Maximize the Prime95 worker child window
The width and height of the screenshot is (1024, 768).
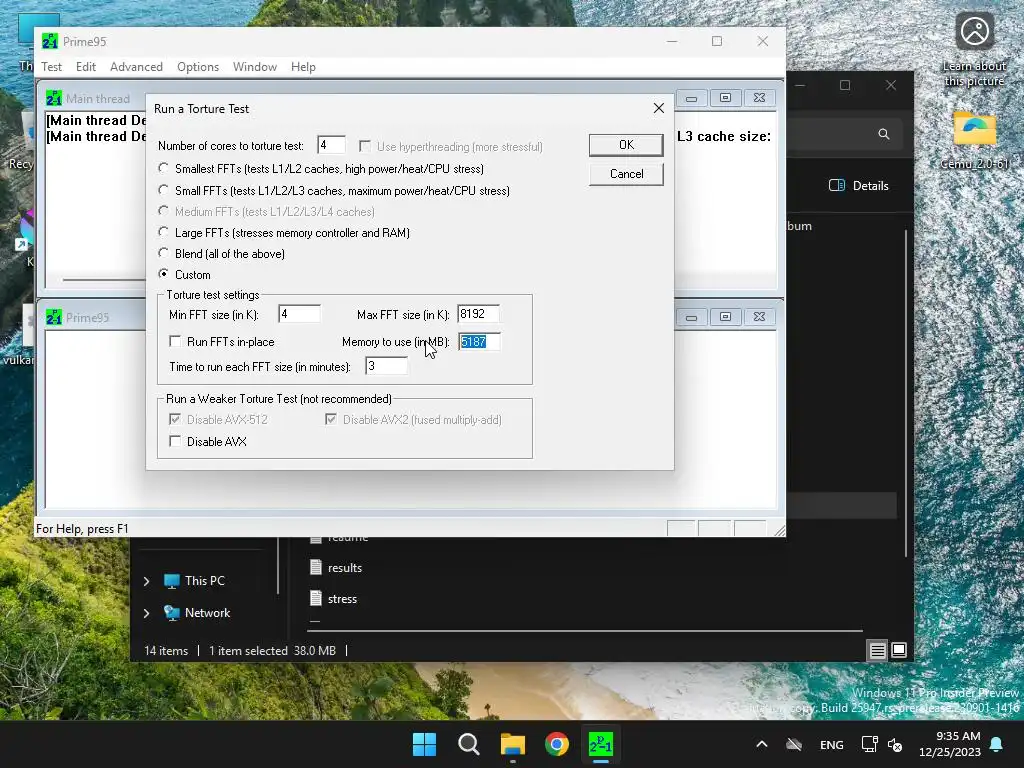click(726, 317)
